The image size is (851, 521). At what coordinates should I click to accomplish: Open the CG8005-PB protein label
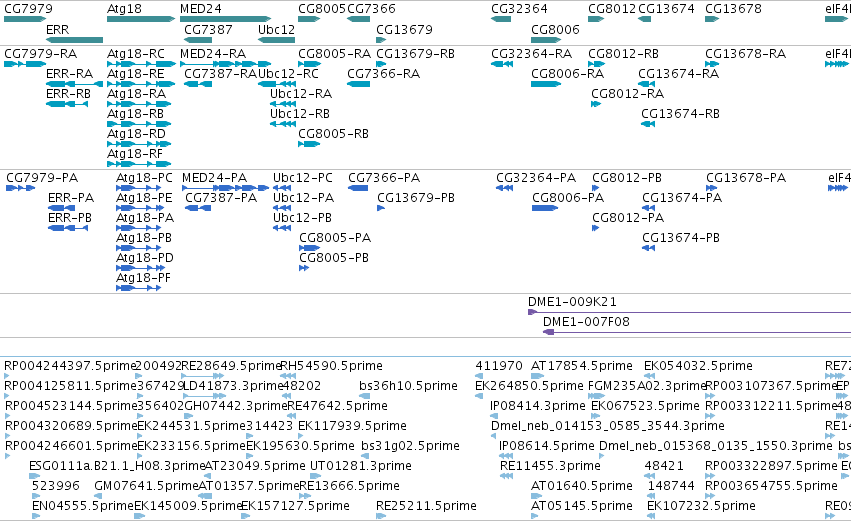(334, 258)
